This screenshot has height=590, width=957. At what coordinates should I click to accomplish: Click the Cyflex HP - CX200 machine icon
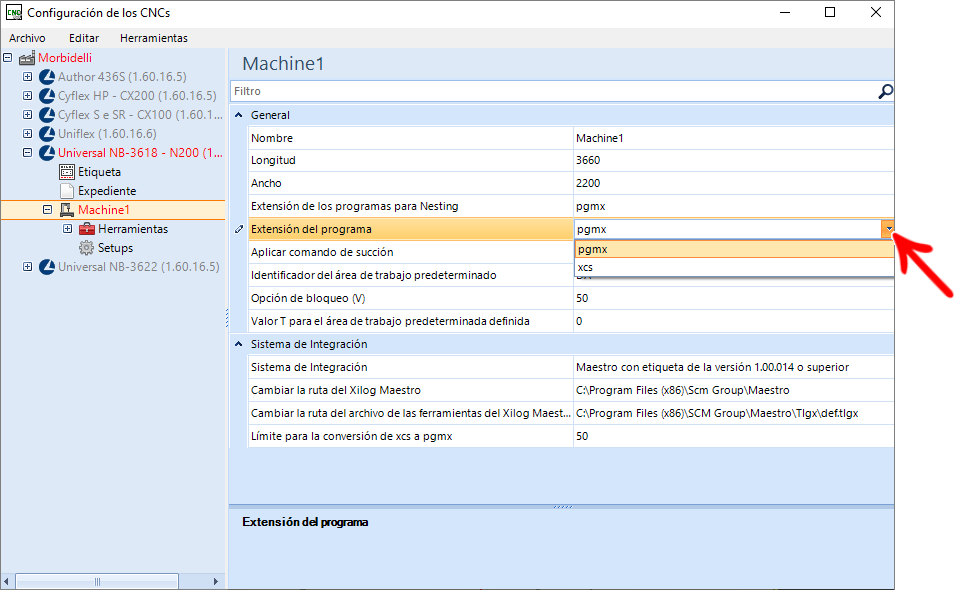pos(47,96)
